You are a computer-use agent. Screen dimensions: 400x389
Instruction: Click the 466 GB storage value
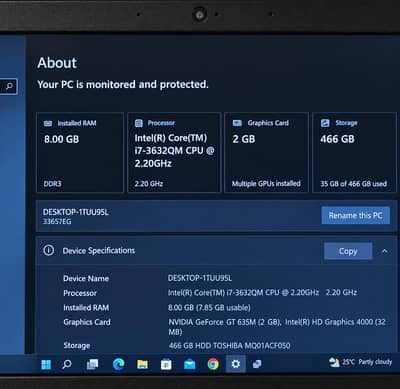click(337, 139)
